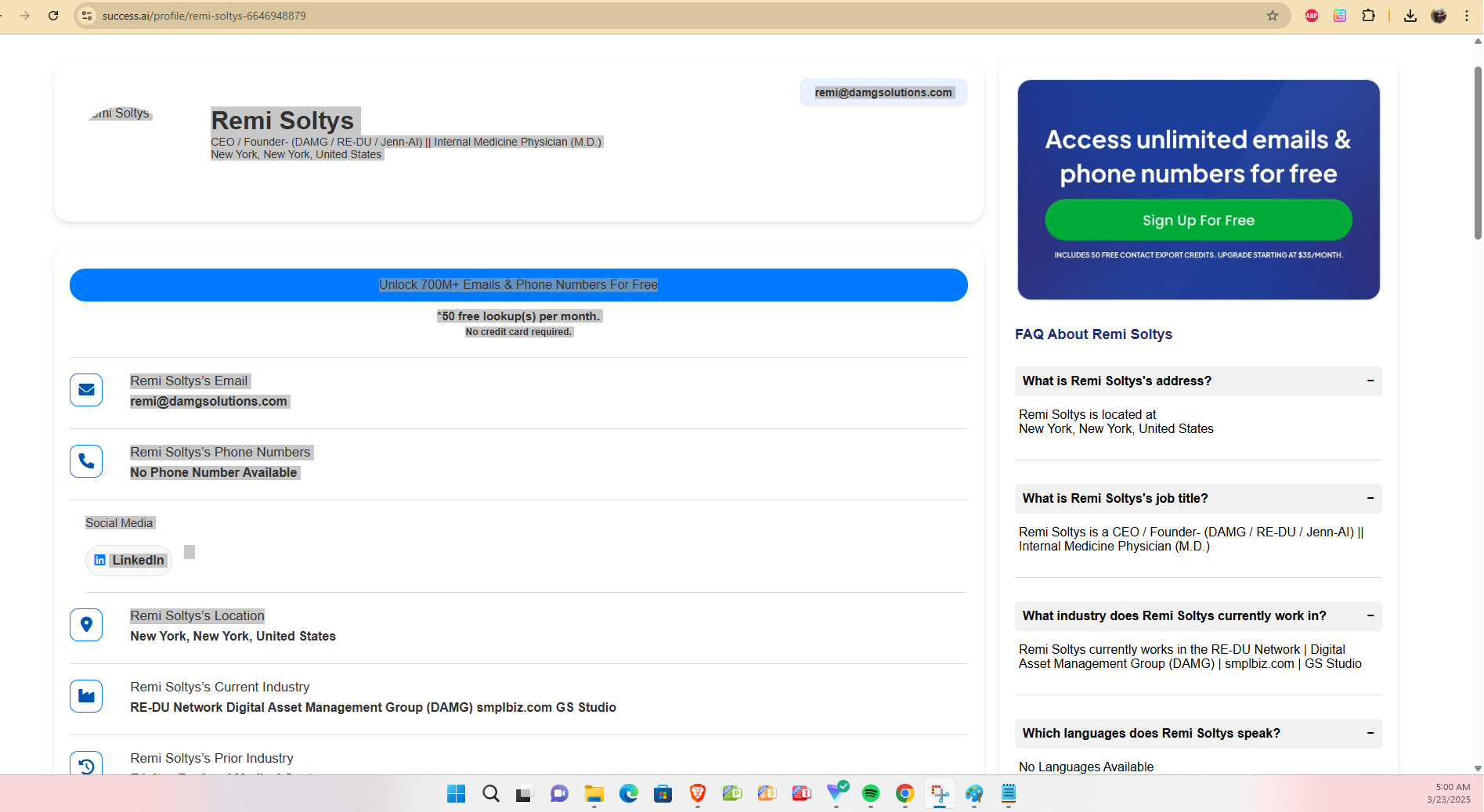Click the Chrome profile avatar

1439,16
